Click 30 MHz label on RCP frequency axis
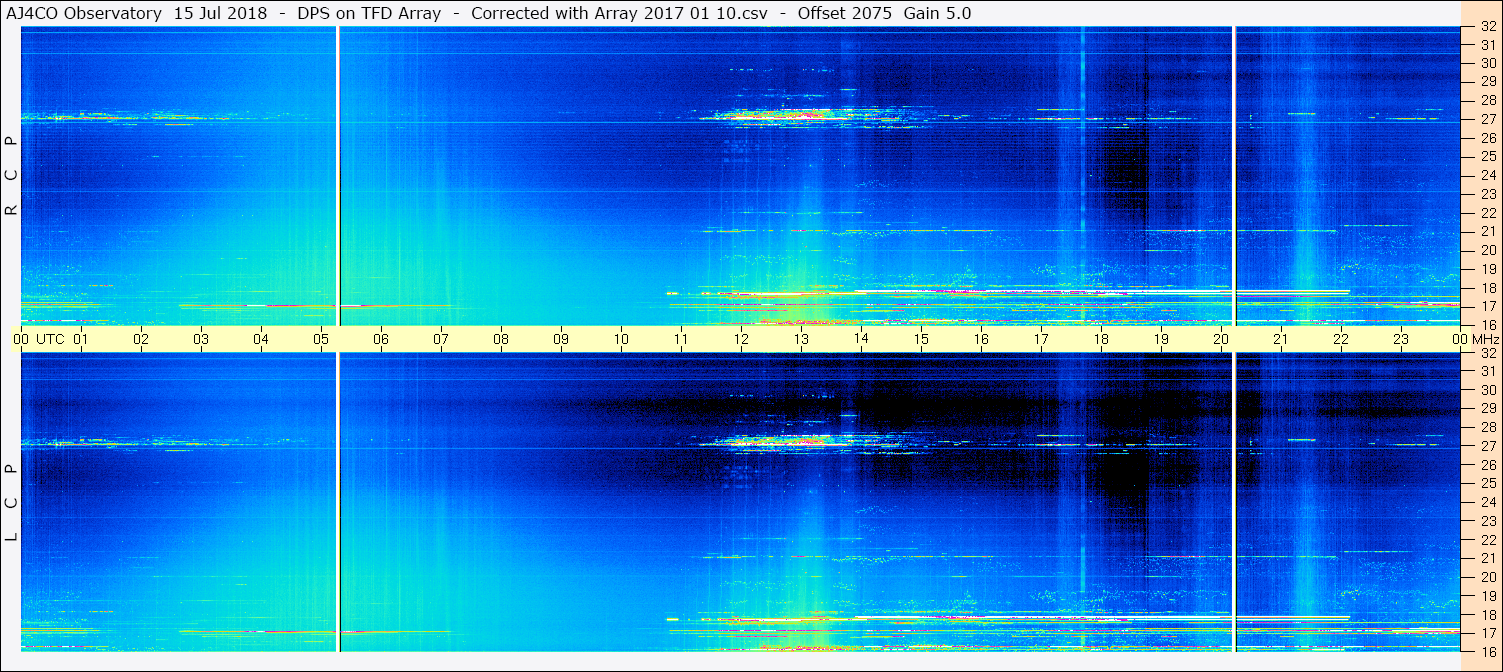The image size is (1503, 672). (1488, 63)
